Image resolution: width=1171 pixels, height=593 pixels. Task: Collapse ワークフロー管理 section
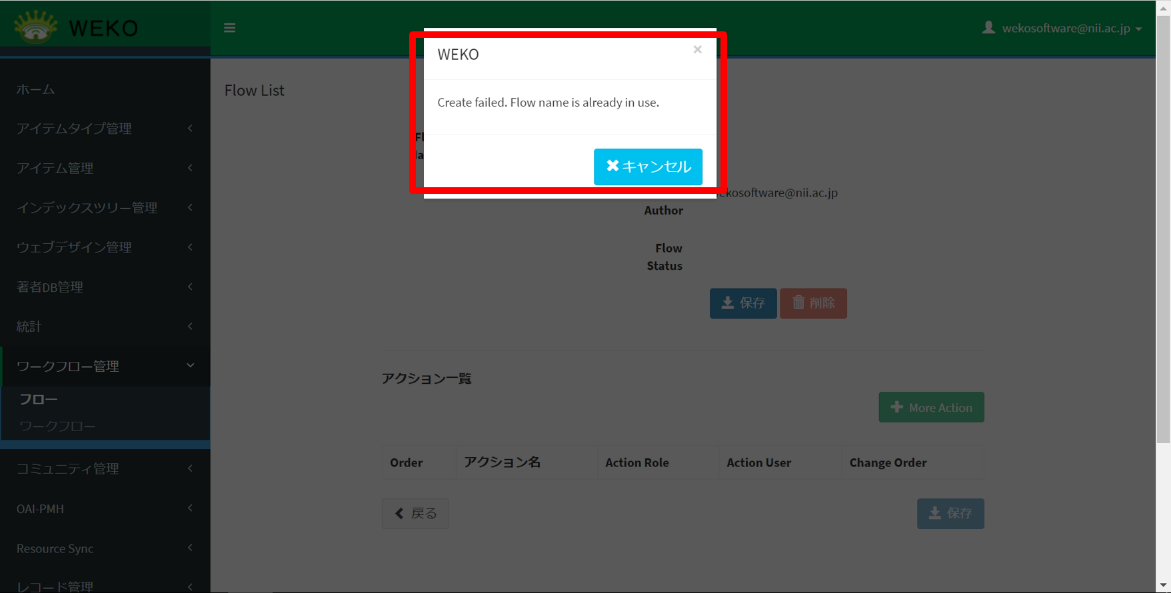pyautogui.click(x=104, y=367)
